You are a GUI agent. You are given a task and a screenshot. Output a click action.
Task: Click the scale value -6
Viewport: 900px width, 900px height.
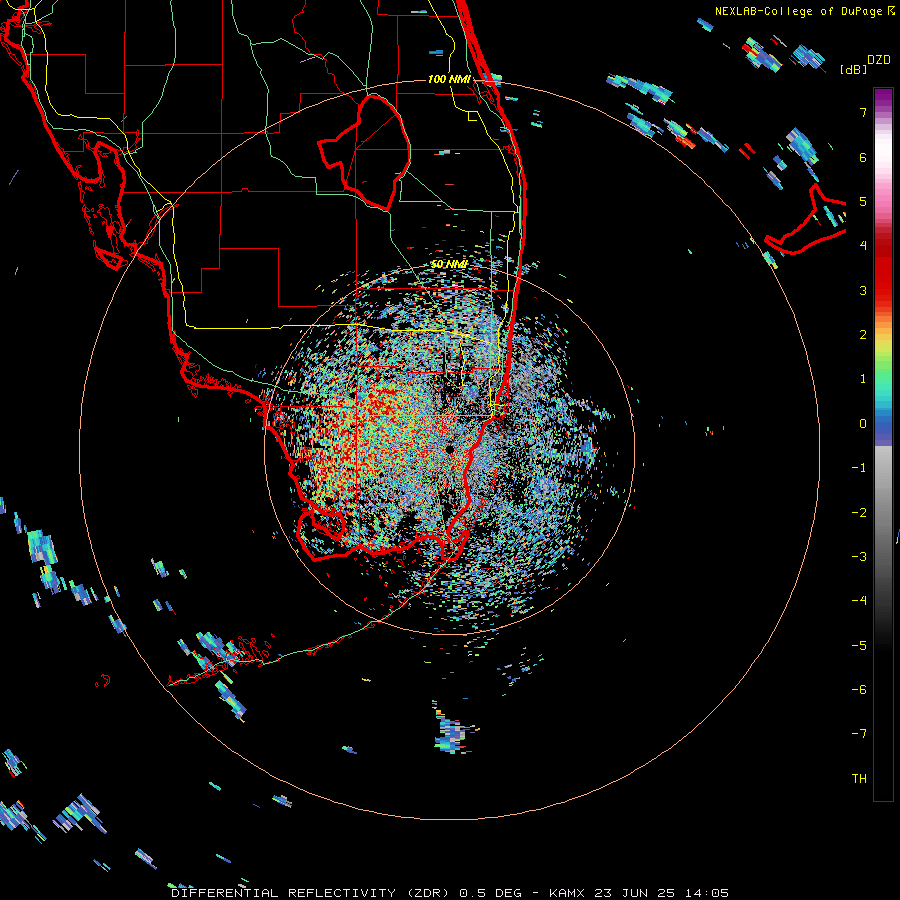coord(859,689)
